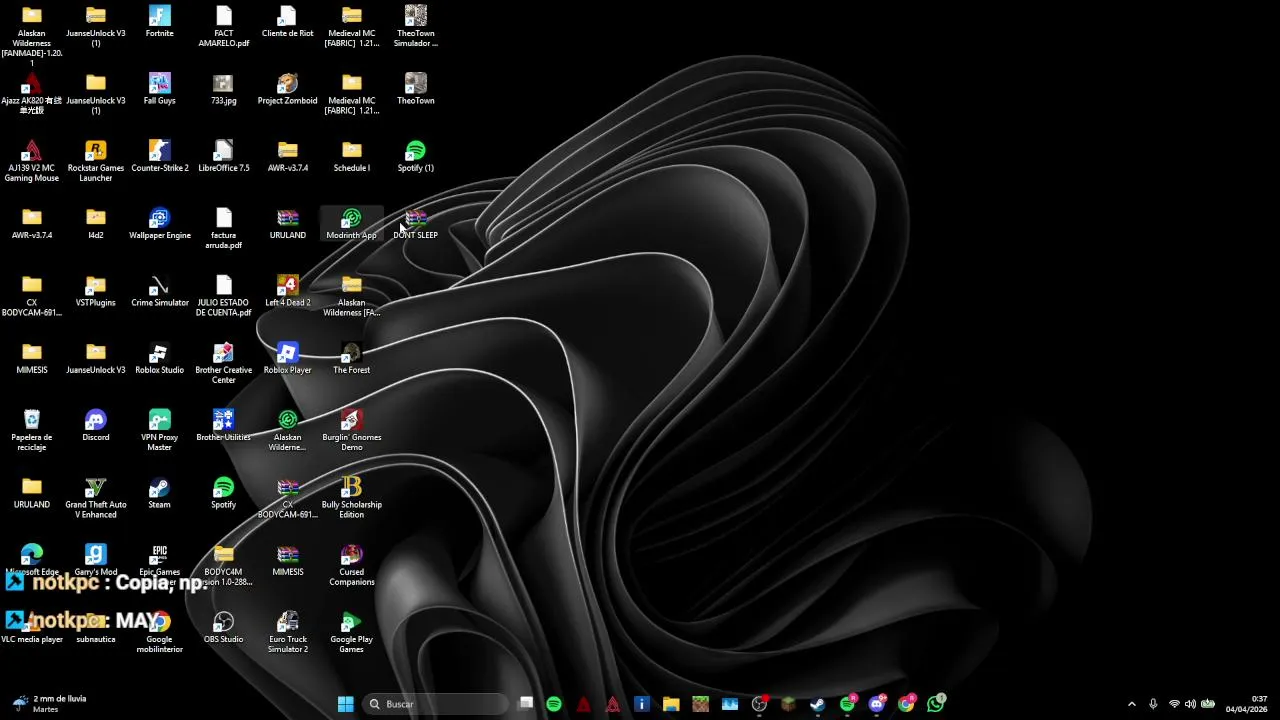The width and height of the screenshot is (1280, 720).
Task: Select JULIO ESTADO DE CUENTA.pdf file
Action: tap(223, 296)
